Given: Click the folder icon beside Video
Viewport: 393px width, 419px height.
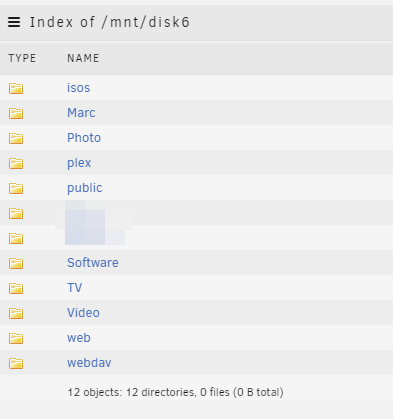Looking at the screenshot, I should [x=16, y=313].
